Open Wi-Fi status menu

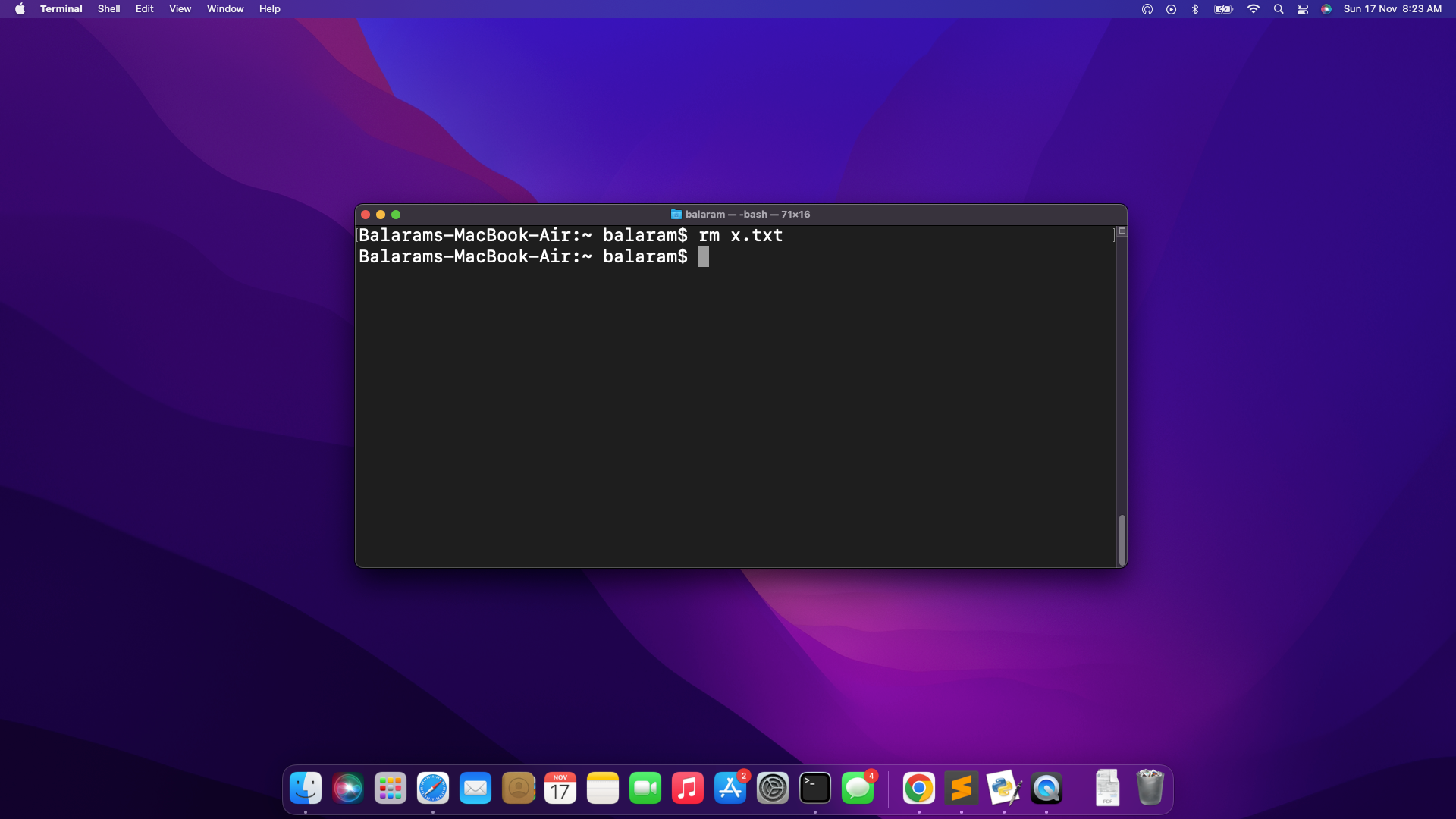tap(1254, 9)
